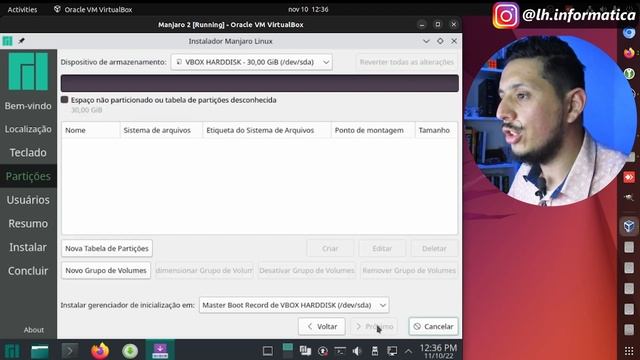
Task: Click the Nome column header
Action: tap(91, 130)
